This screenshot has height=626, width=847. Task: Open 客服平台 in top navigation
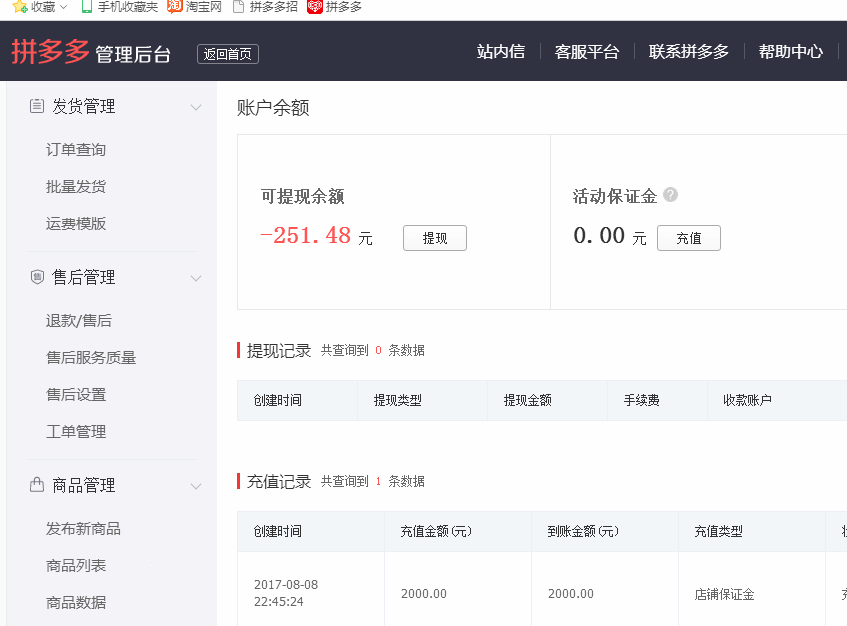(x=587, y=52)
